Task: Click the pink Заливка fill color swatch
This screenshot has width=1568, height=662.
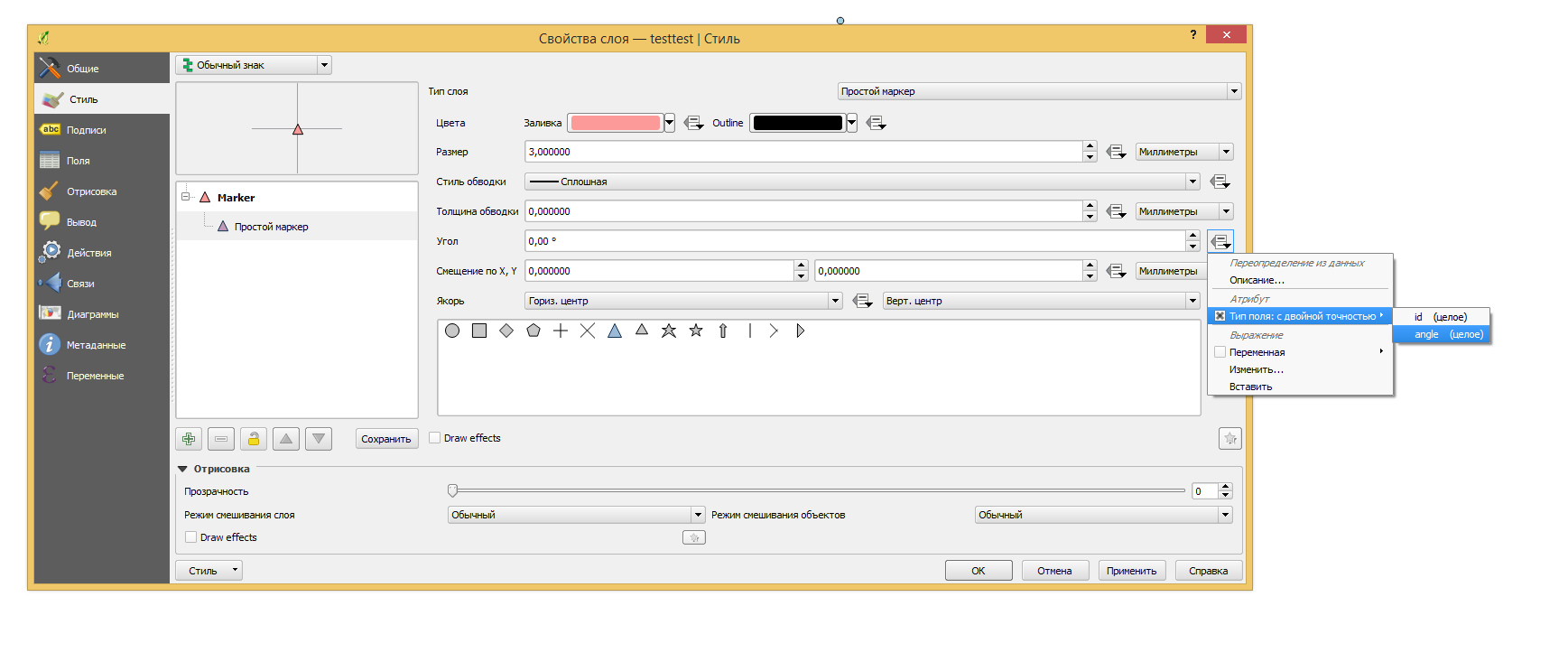Action: [x=616, y=123]
